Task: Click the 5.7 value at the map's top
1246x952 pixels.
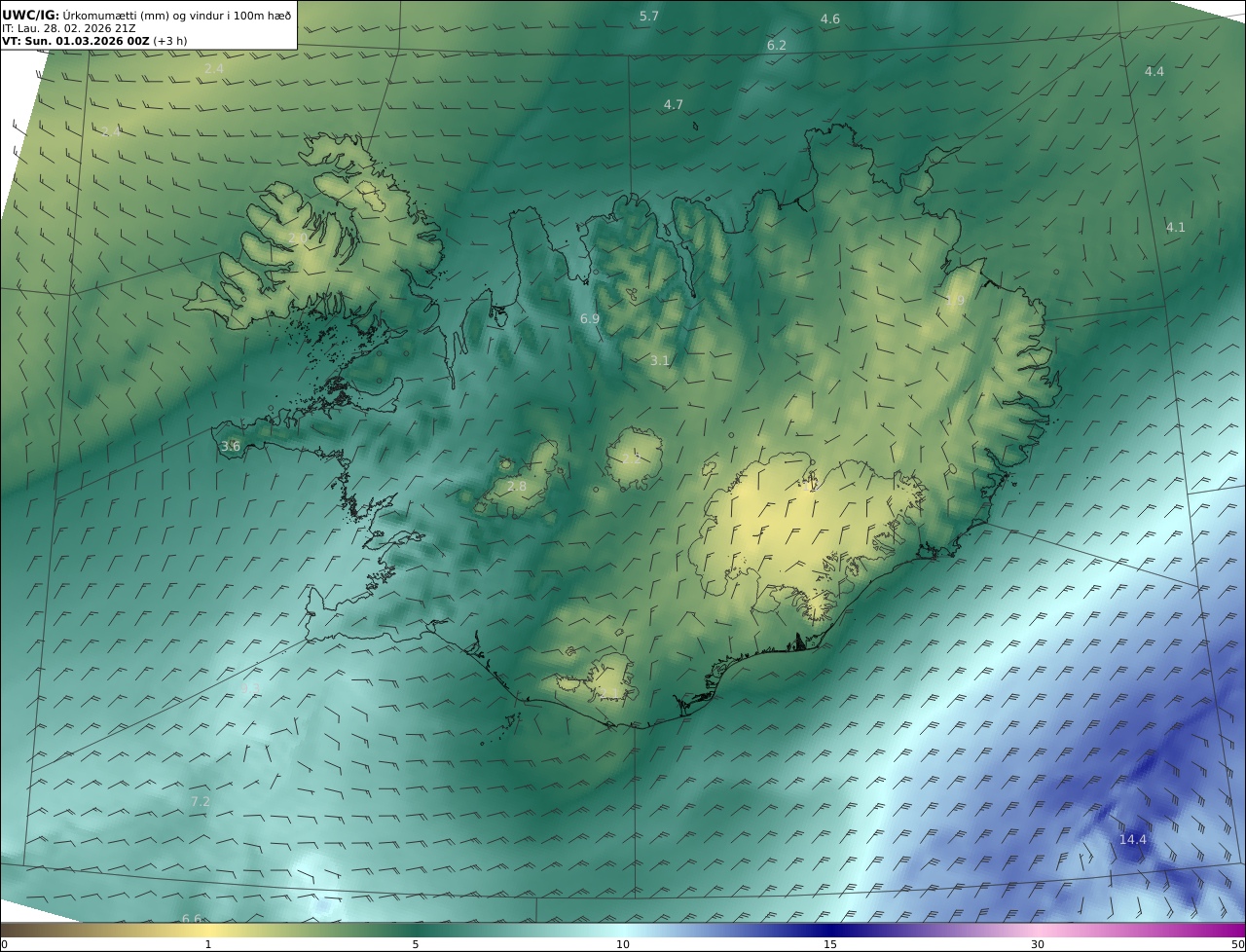Action: click(649, 17)
